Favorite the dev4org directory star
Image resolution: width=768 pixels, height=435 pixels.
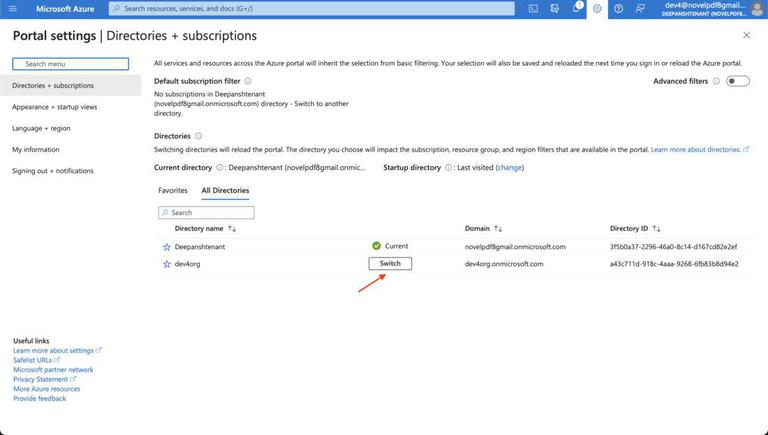[x=167, y=264]
